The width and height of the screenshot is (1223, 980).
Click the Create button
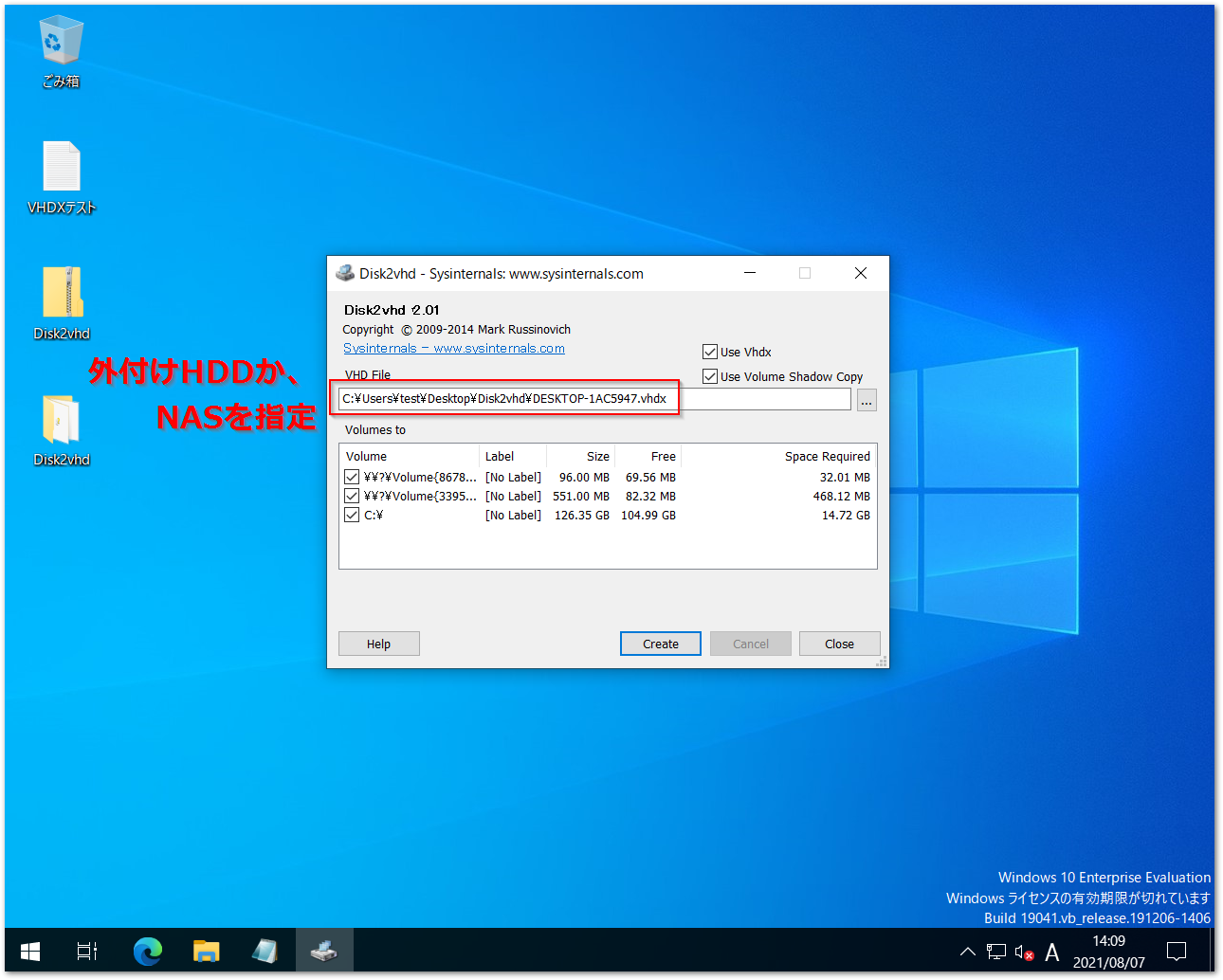pos(661,644)
